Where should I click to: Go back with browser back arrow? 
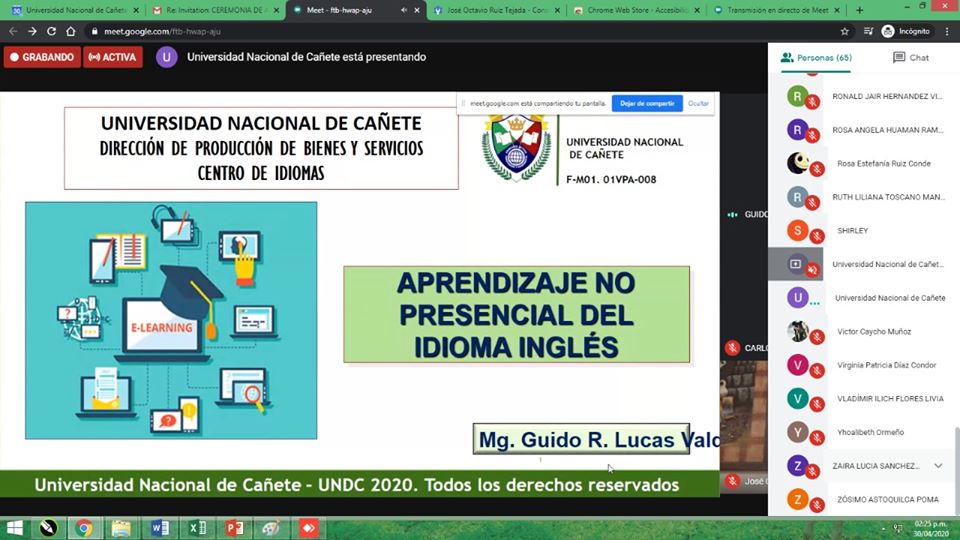[13, 31]
